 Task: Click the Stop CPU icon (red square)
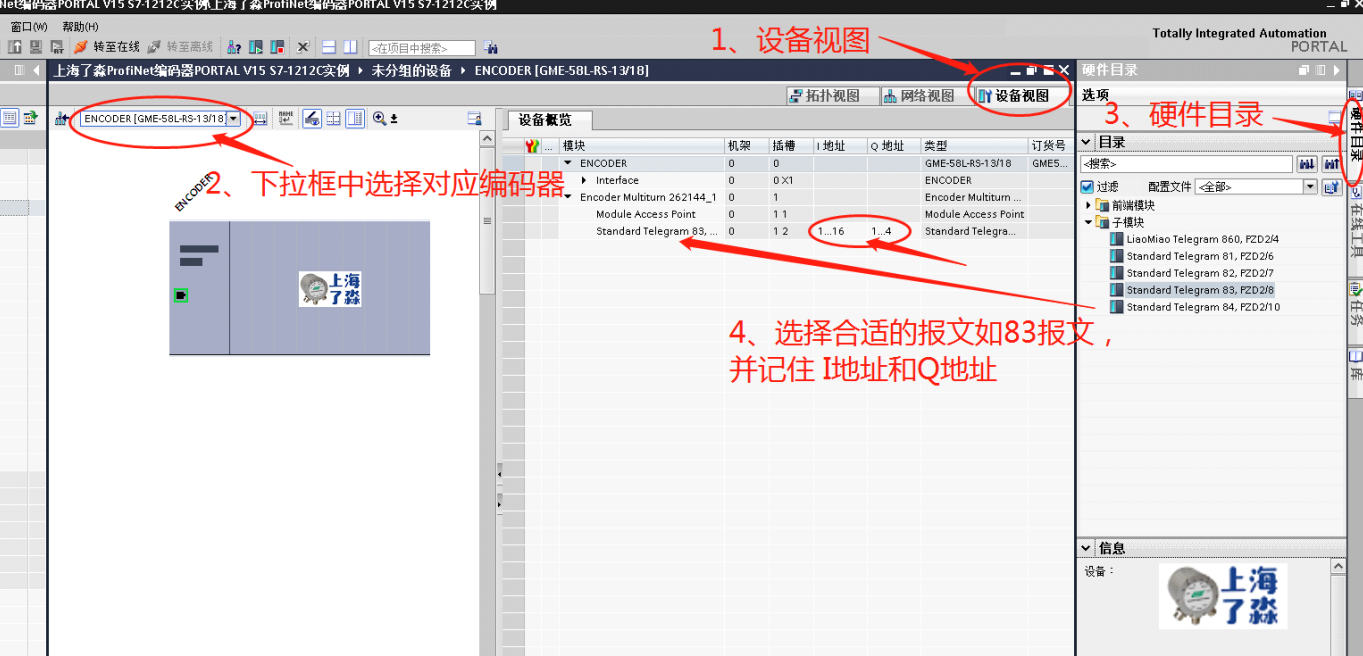(277, 47)
